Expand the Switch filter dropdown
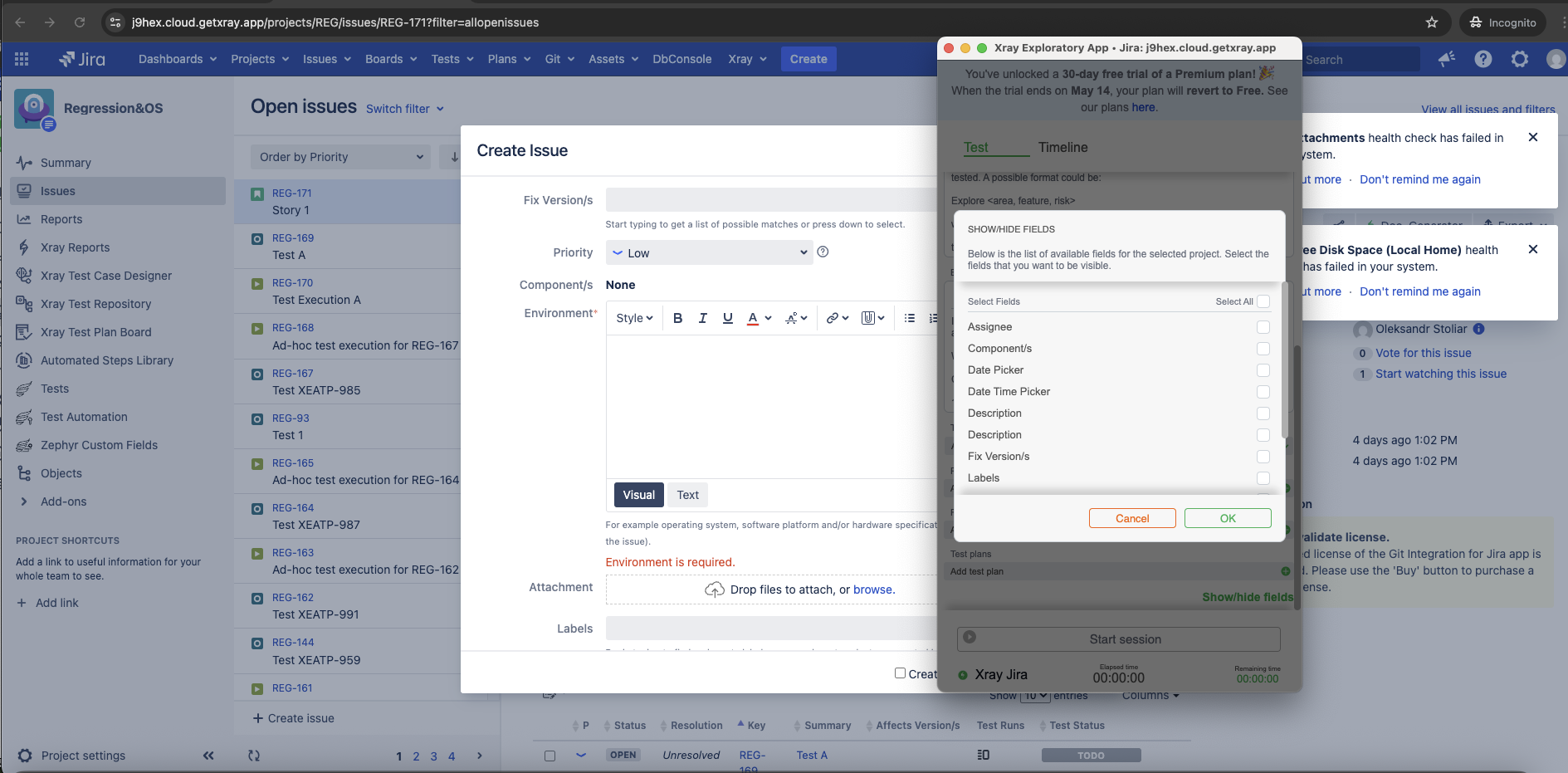The width and height of the screenshot is (1568, 773). point(405,109)
